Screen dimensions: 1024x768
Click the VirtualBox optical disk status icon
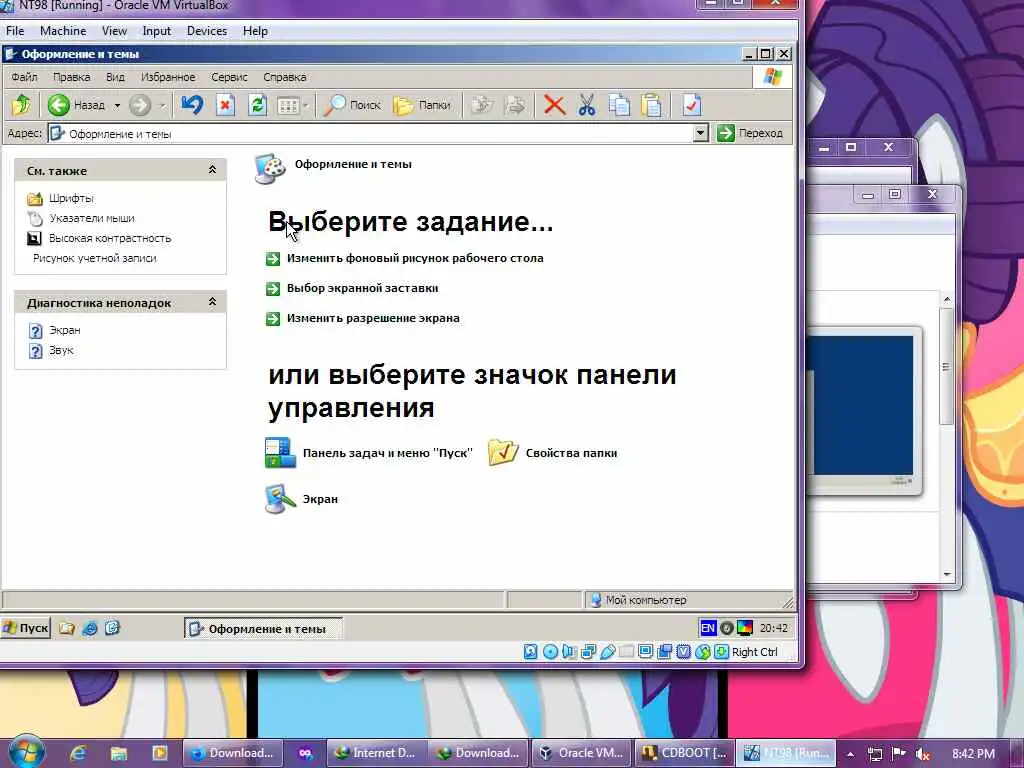pos(551,652)
